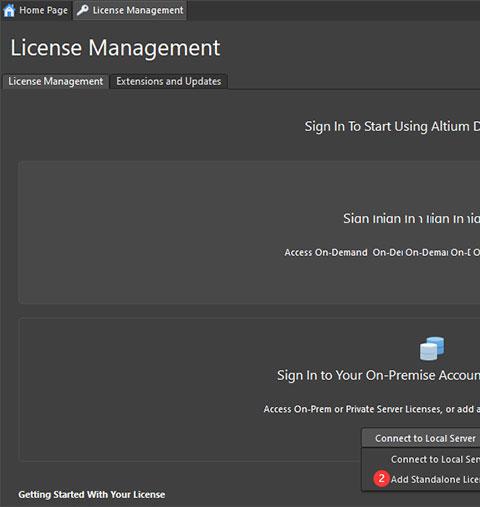
Task: Click the red number 2 badge
Action: point(381,479)
